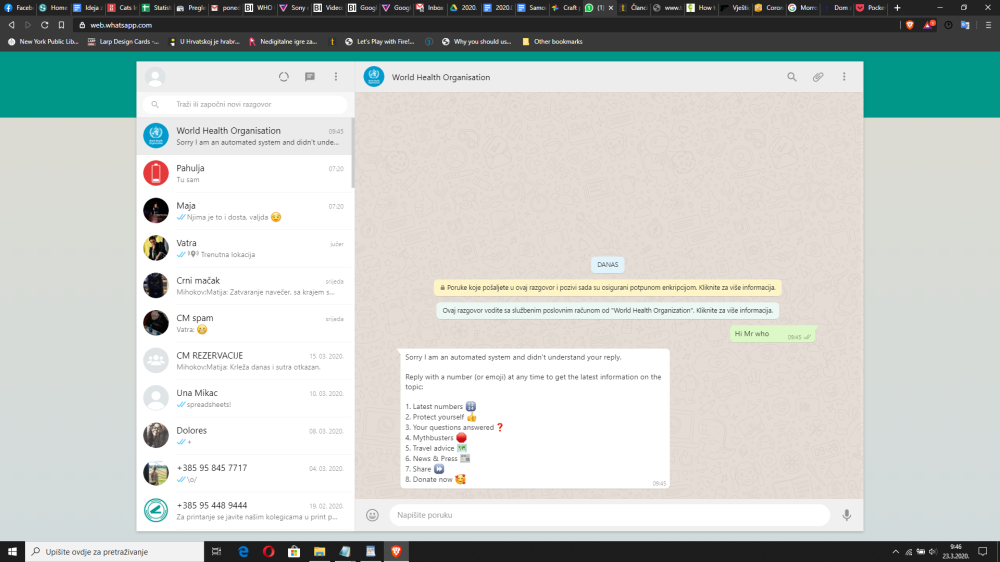Open the +385 95 448 9444 chat
This screenshot has height=562, width=1000.
[x=245, y=510]
